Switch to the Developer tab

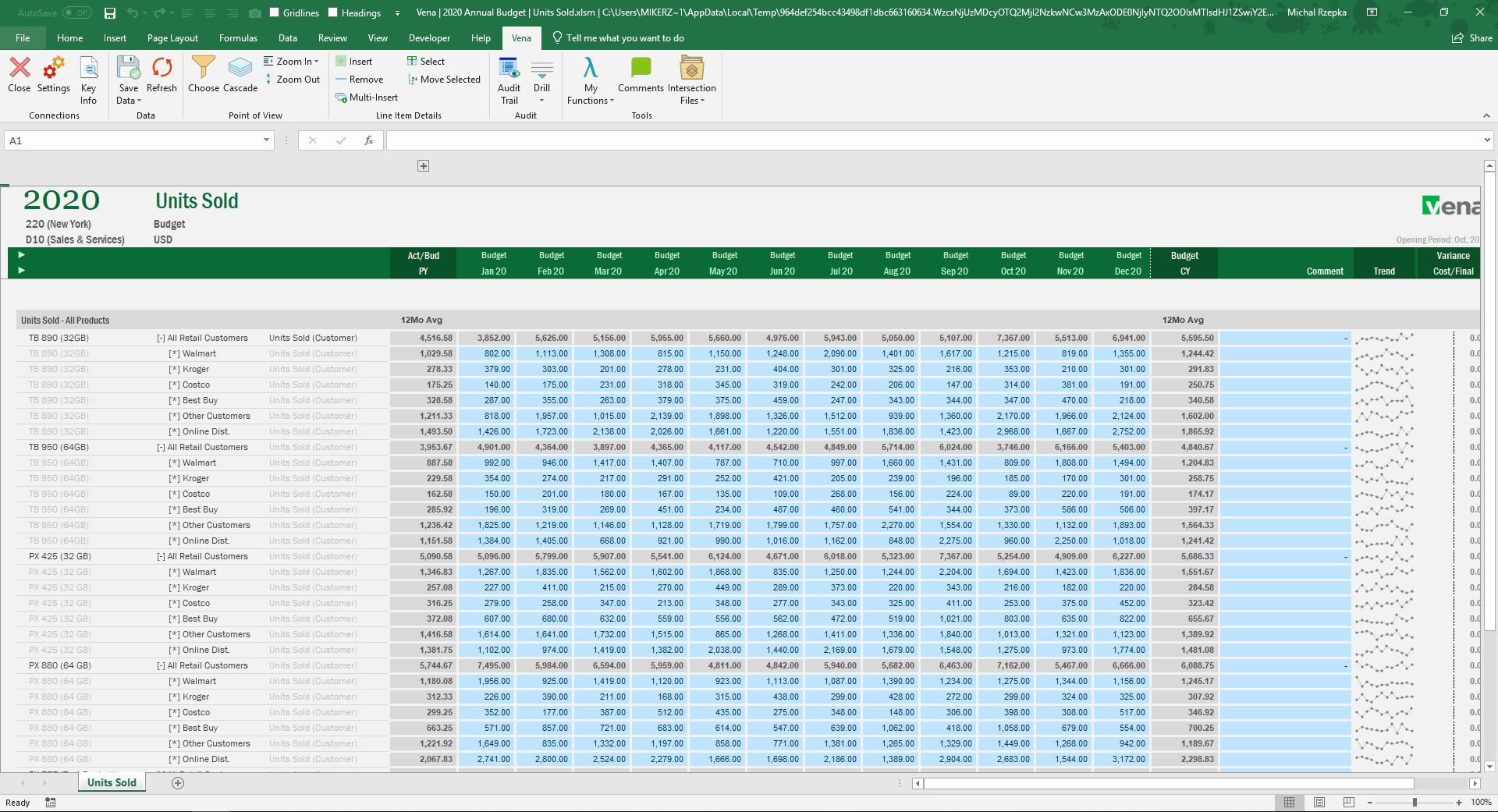point(429,37)
